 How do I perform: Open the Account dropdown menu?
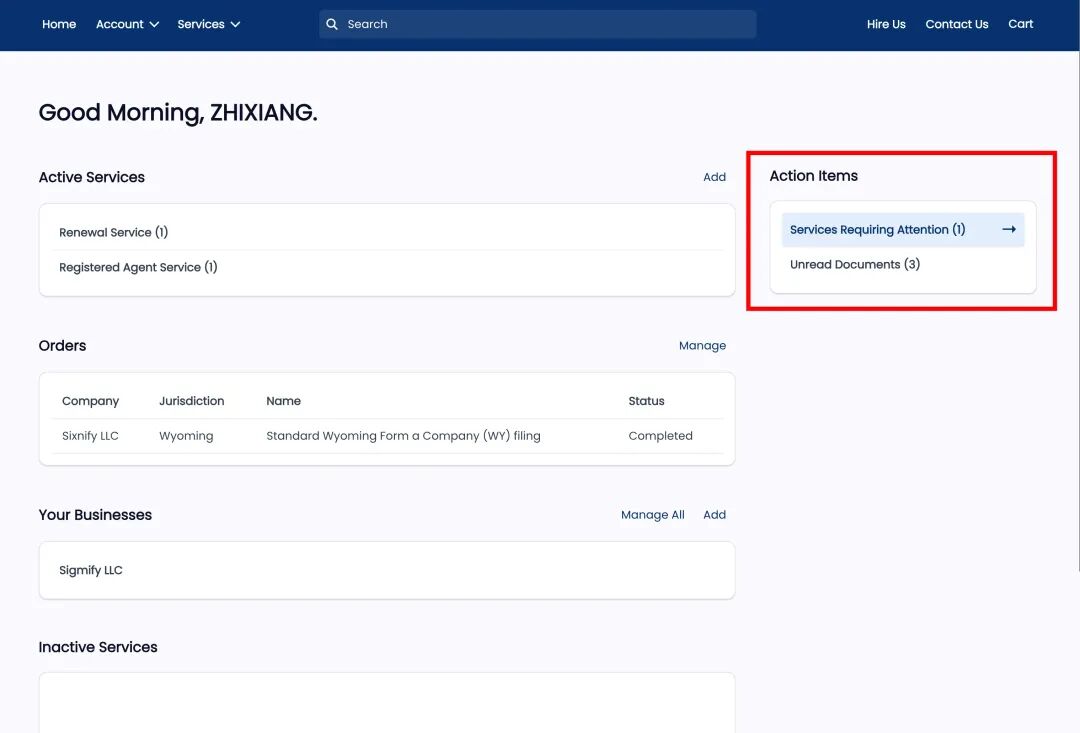127,24
